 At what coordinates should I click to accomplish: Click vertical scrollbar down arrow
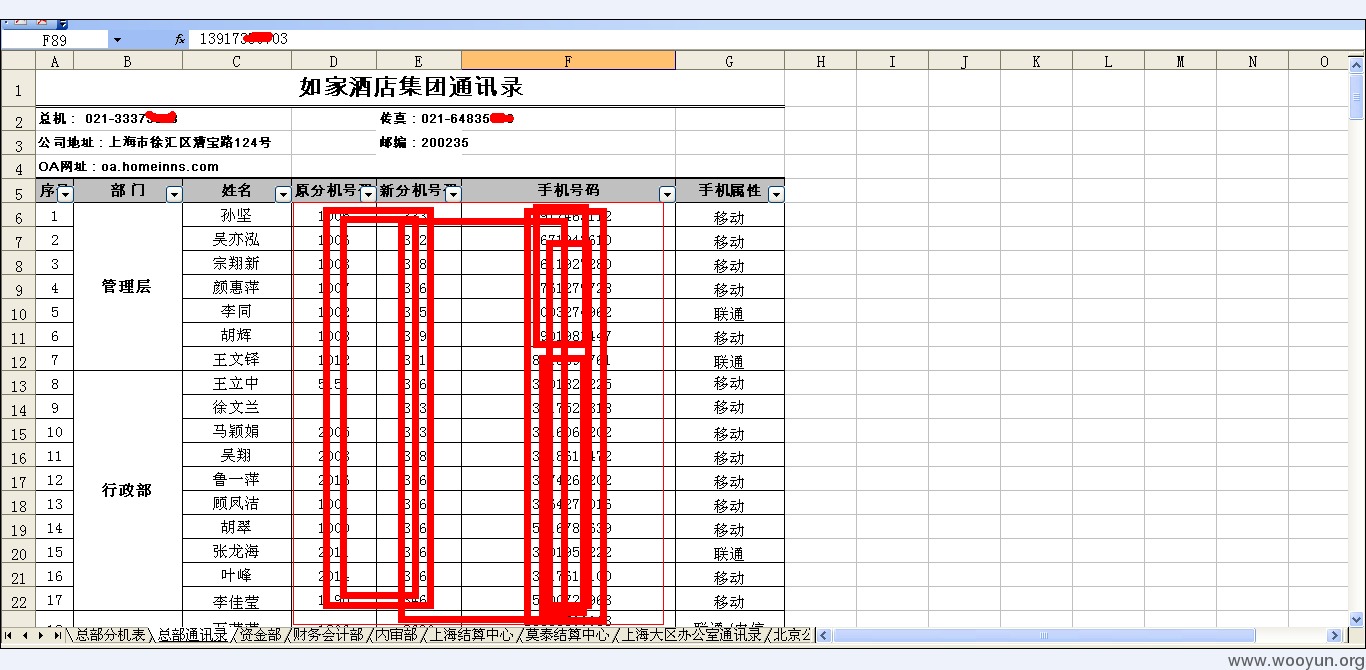click(x=1357, y=619)
